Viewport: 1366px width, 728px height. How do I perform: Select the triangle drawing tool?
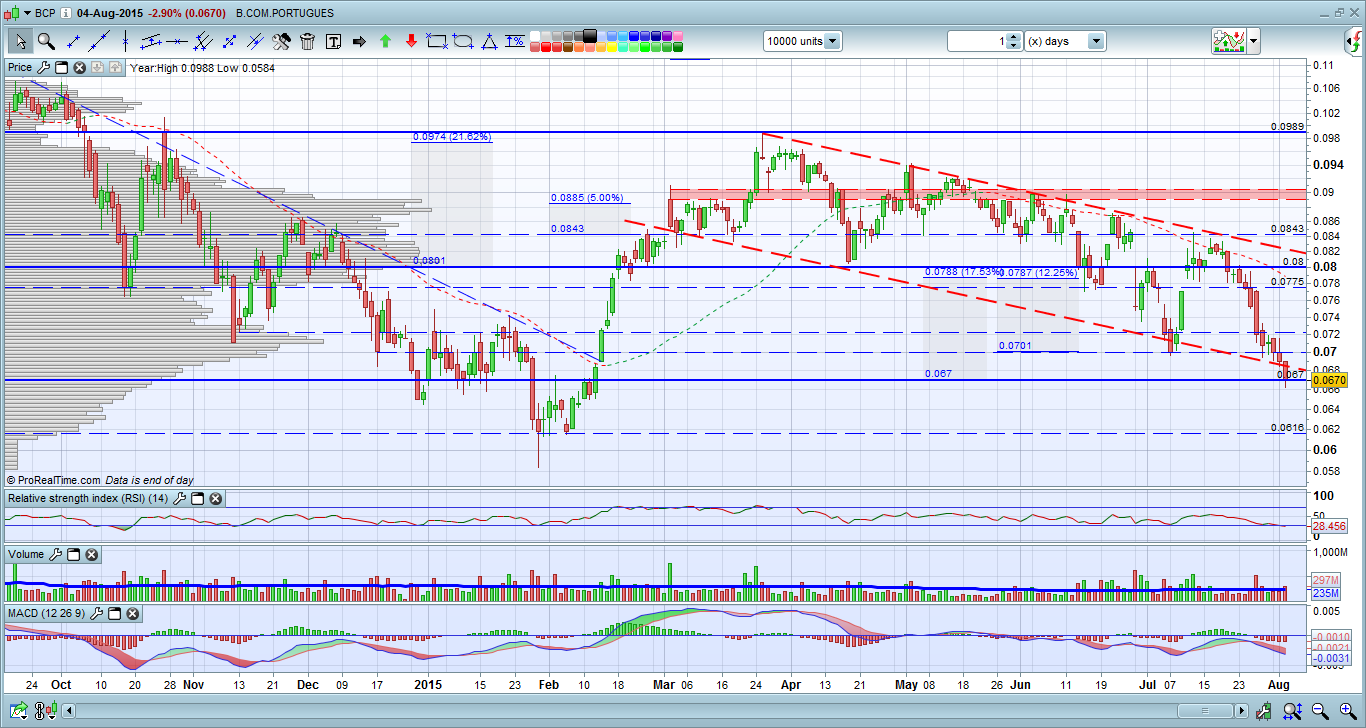(x=489, y=41)
